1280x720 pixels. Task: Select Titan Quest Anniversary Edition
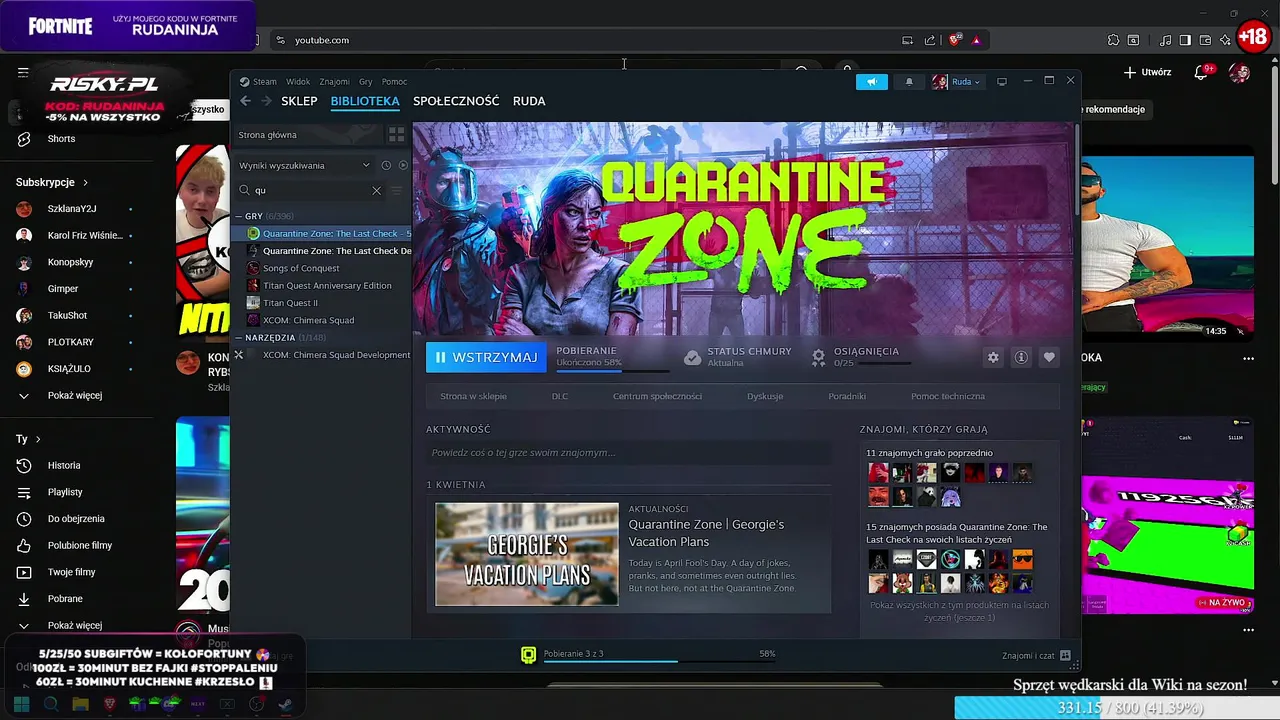tap(322, 286)
